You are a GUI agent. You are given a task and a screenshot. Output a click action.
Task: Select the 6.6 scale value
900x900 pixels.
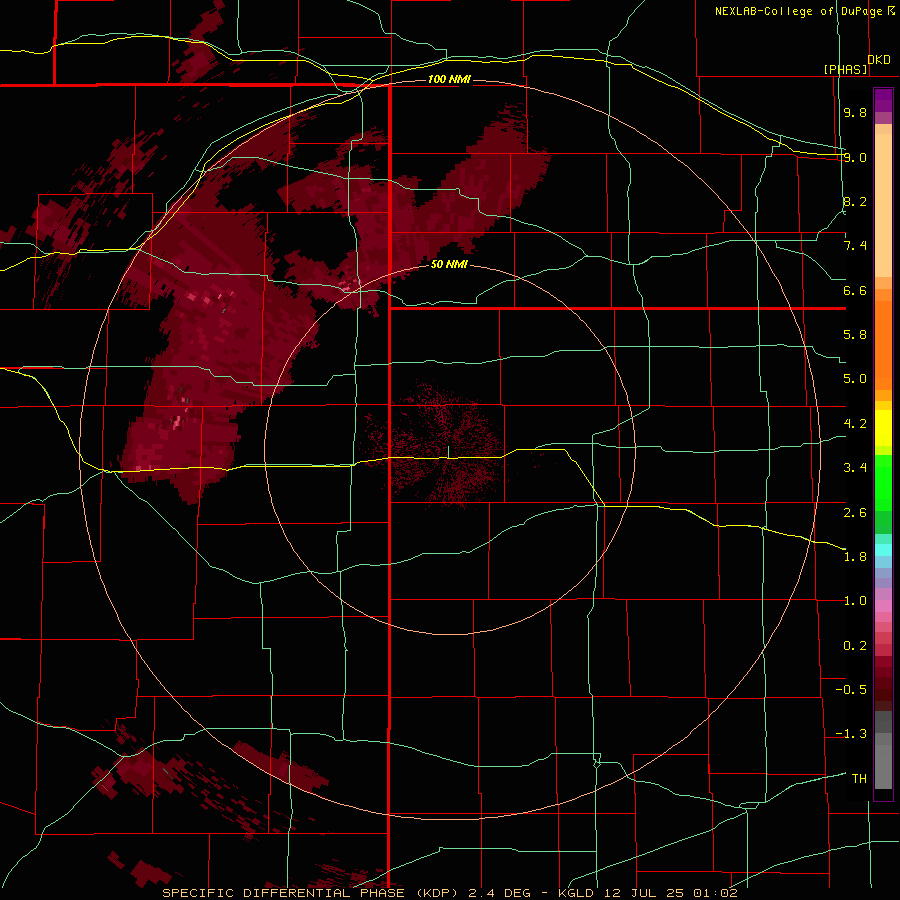coord(855,290)
